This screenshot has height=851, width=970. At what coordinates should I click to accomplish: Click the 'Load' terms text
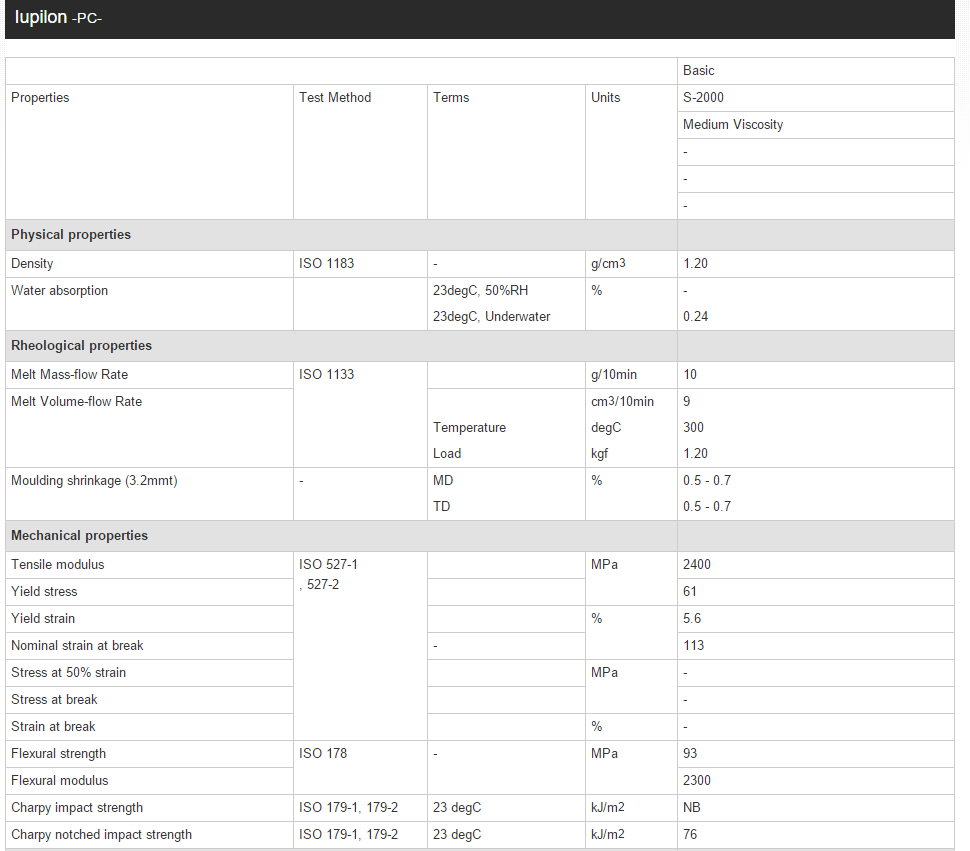447,454
